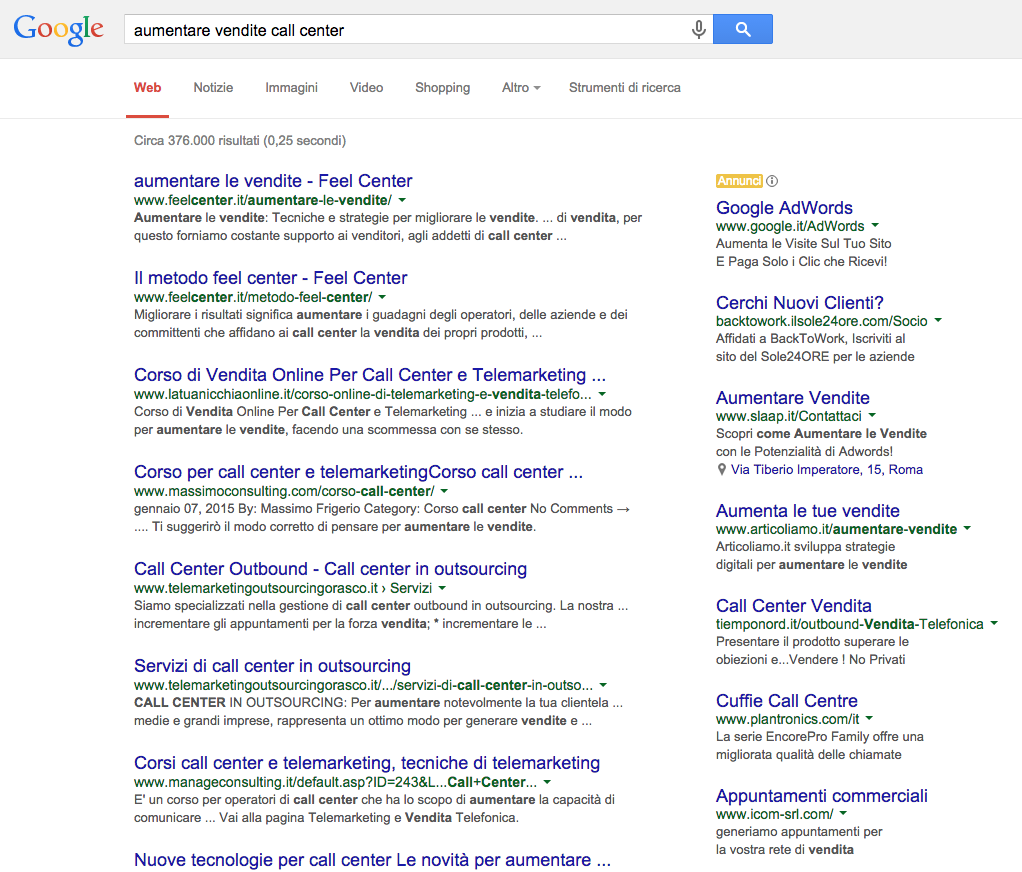Open the Annunci info icon
Screen dimensions: 1022x872
(x=772, y=181)
